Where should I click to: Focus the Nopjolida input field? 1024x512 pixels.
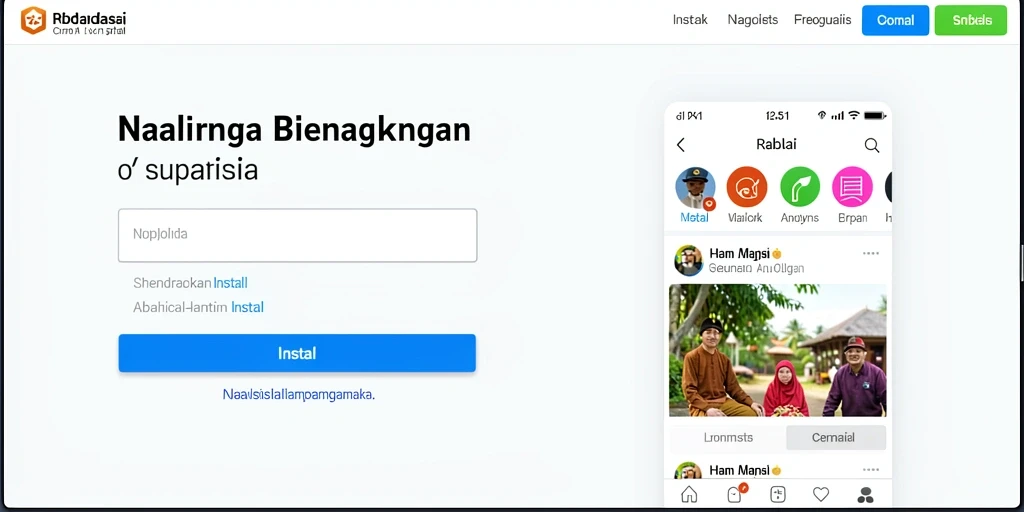297,235
